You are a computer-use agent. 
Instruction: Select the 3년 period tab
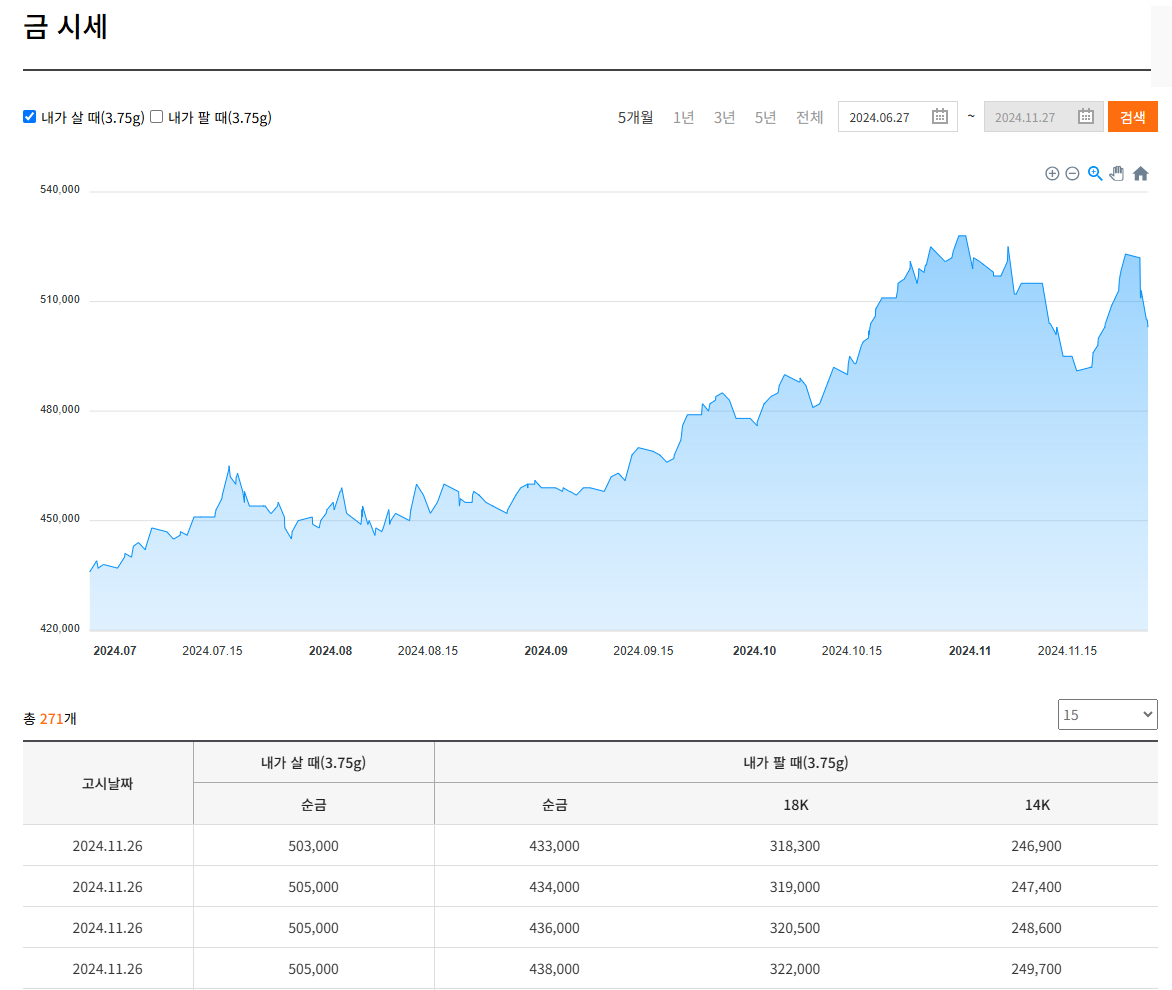(724, 117)
